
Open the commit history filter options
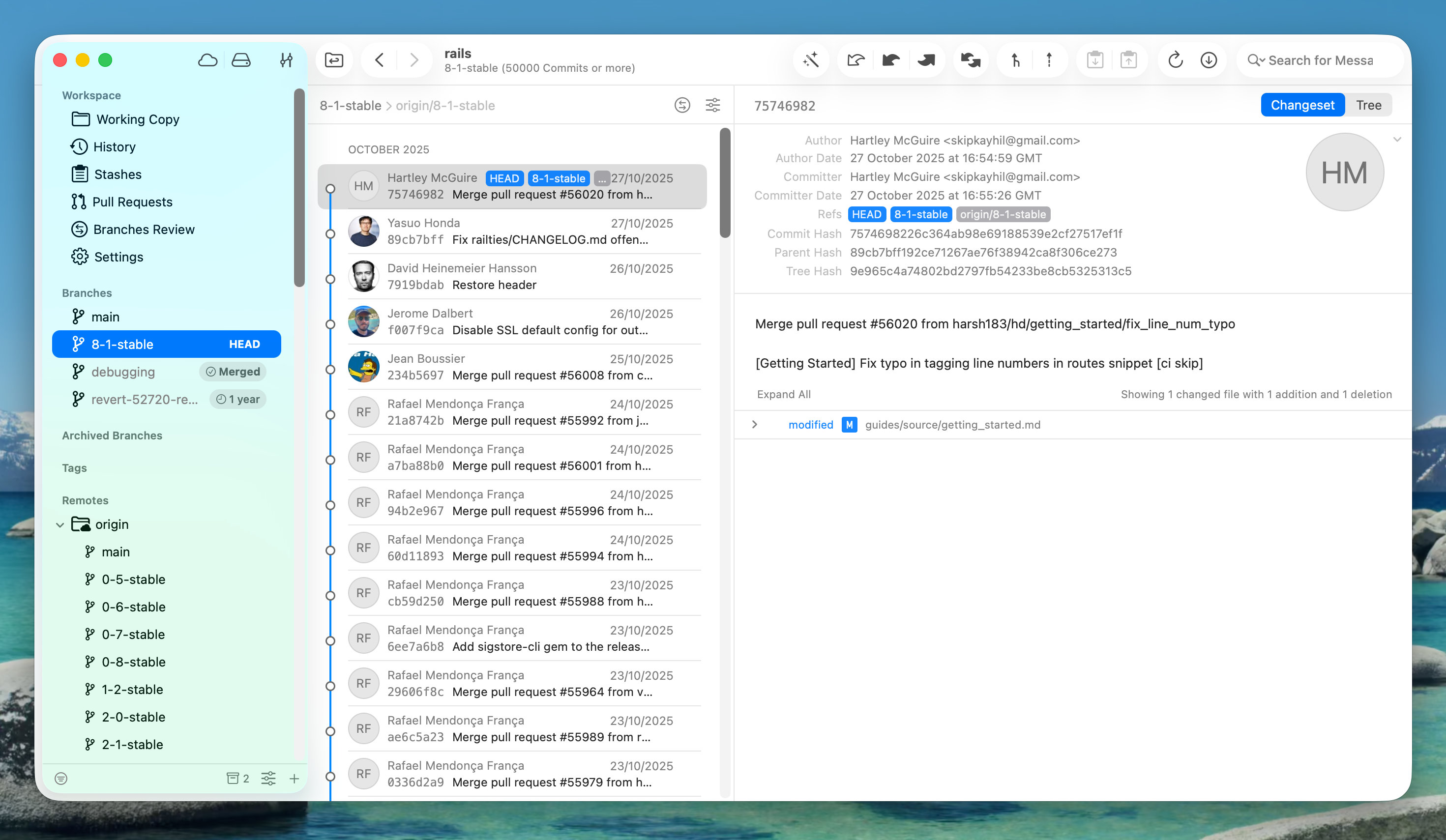712,106
